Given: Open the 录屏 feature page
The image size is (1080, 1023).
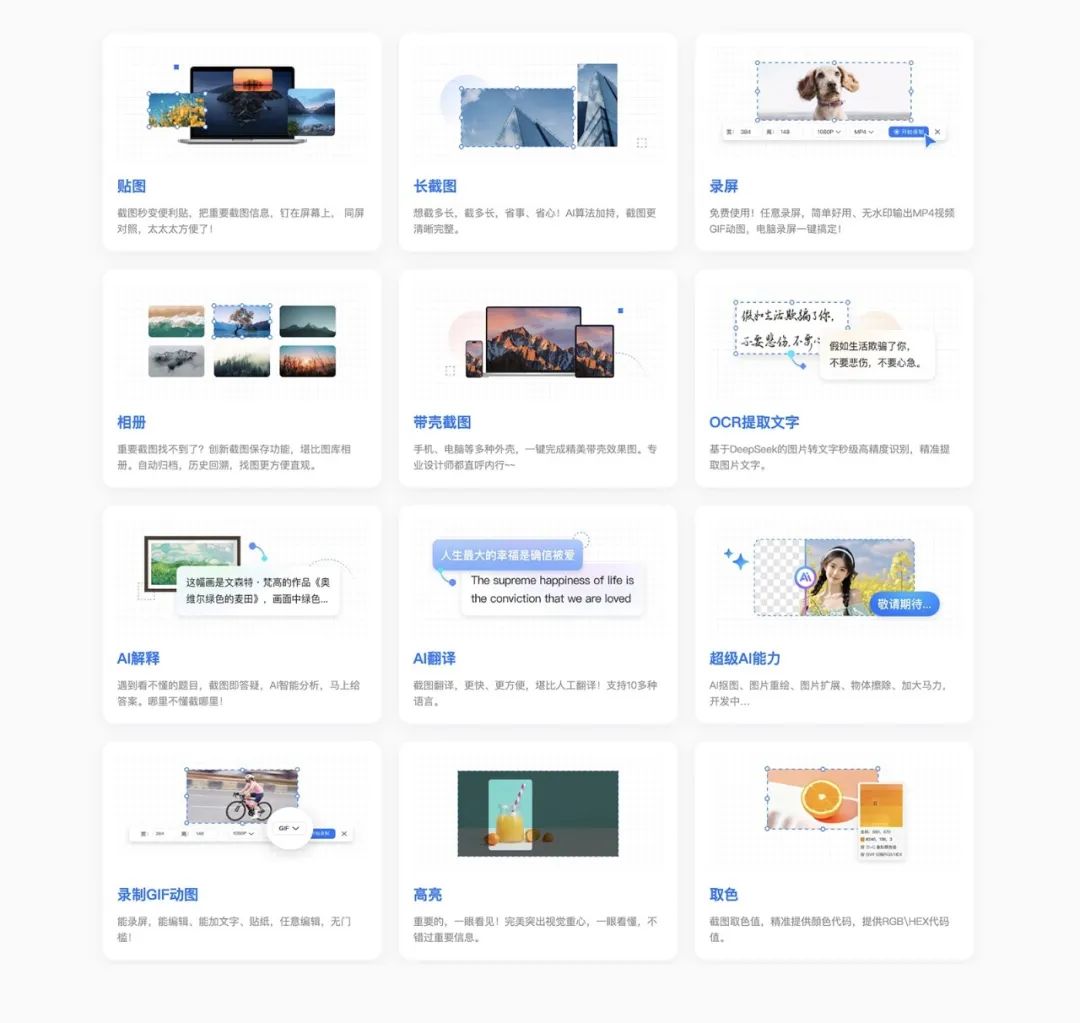Looking at the screenshot, I should click(723, 185).
